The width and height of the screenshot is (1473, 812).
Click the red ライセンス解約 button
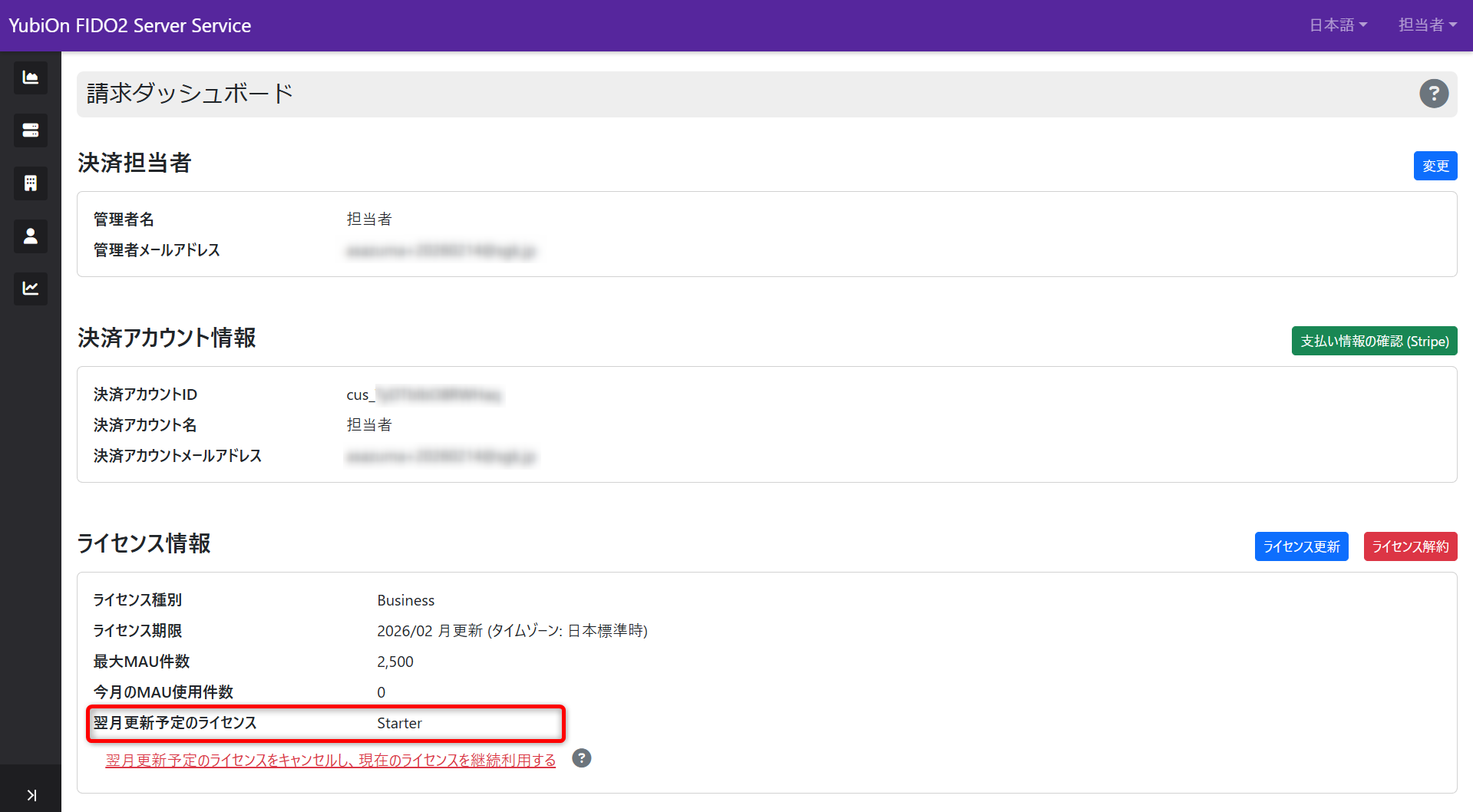1410,546
